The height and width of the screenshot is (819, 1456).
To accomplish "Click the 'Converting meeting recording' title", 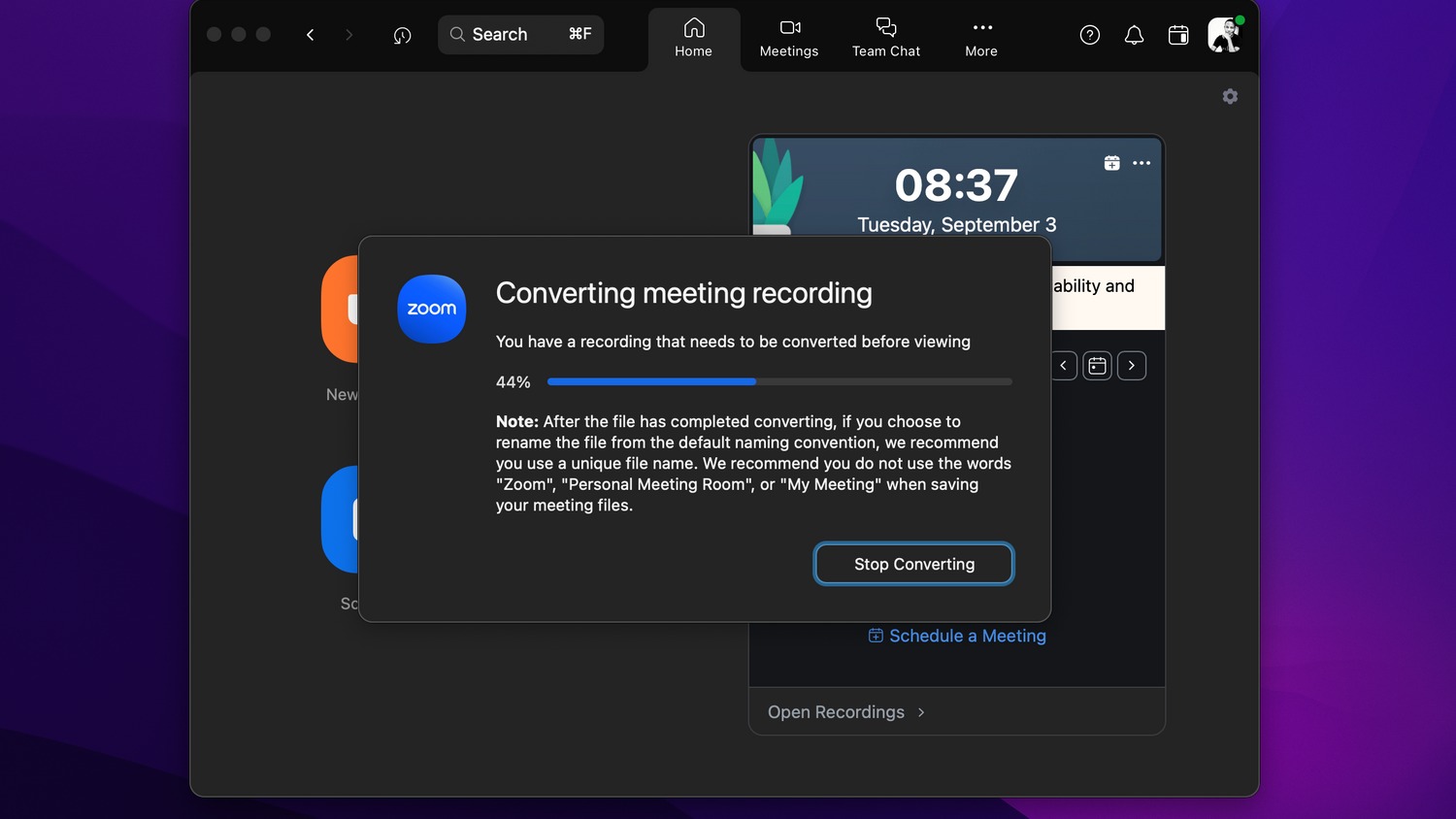I will point(684,293).
